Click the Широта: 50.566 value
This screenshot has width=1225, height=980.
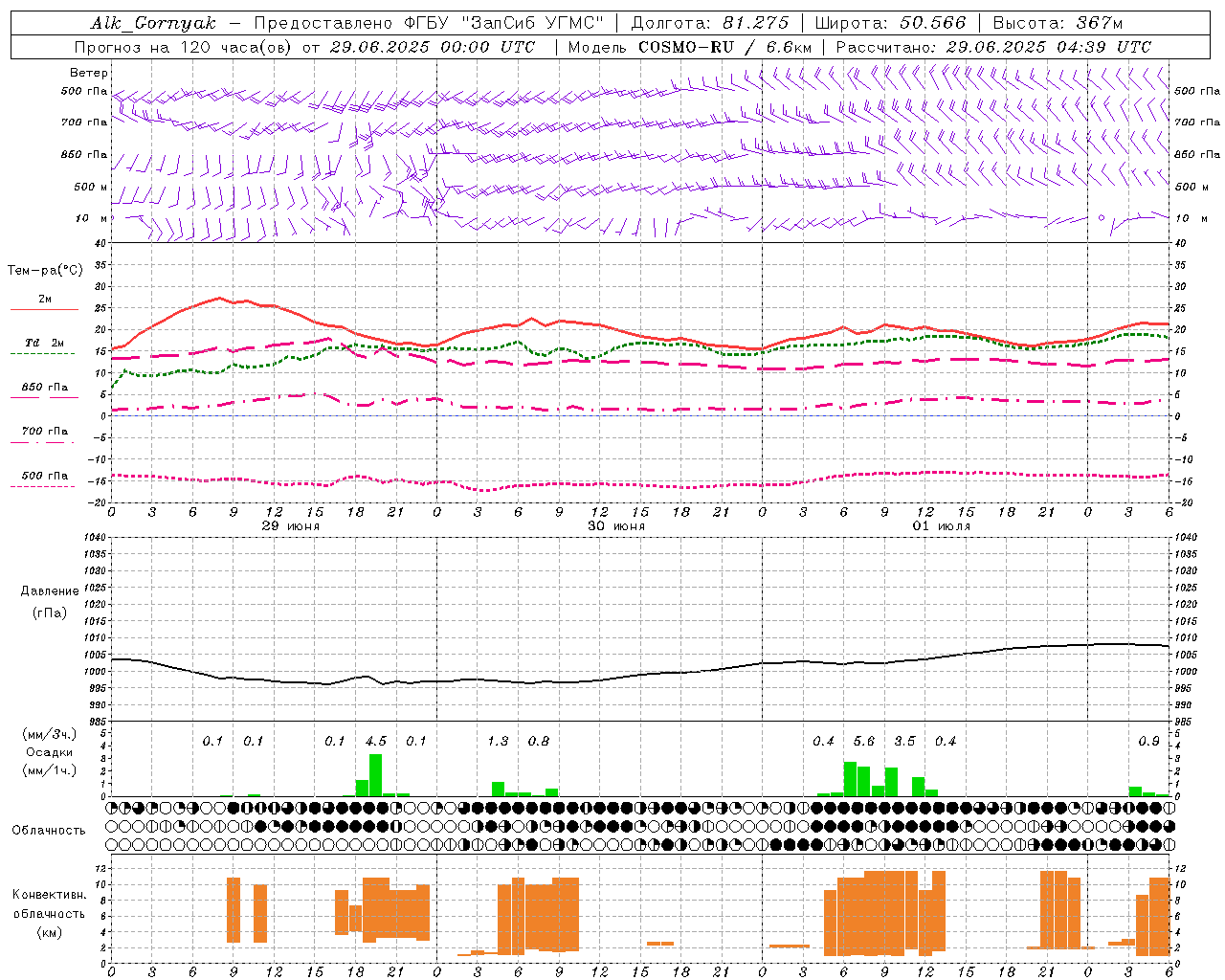(x=890, y=23)
